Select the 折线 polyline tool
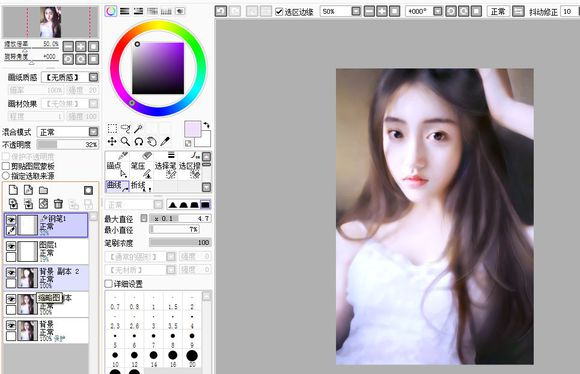This screenshot has height=374, width=580. [141, 186]
